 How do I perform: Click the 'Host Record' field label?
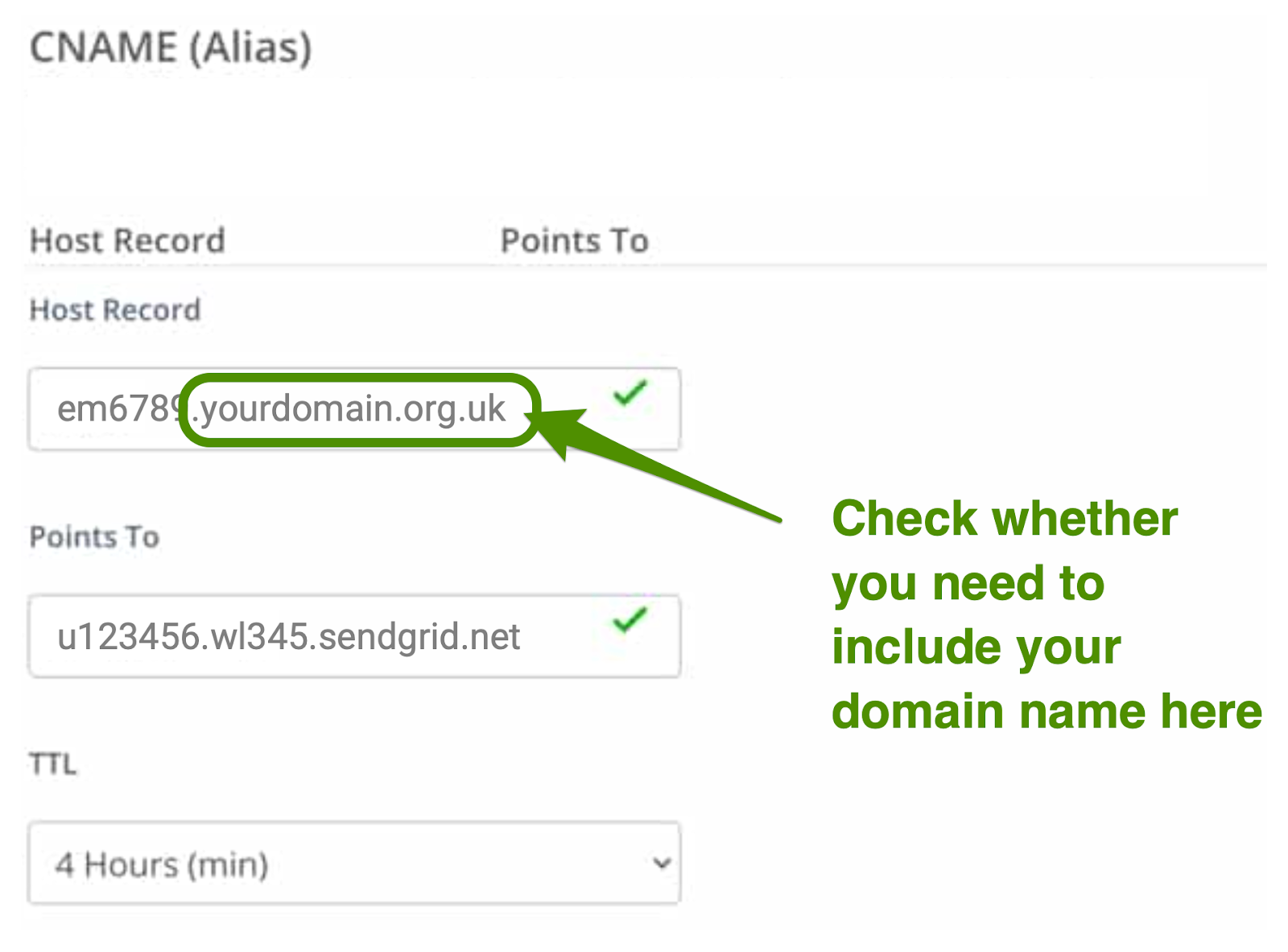(x=115, y=310)
